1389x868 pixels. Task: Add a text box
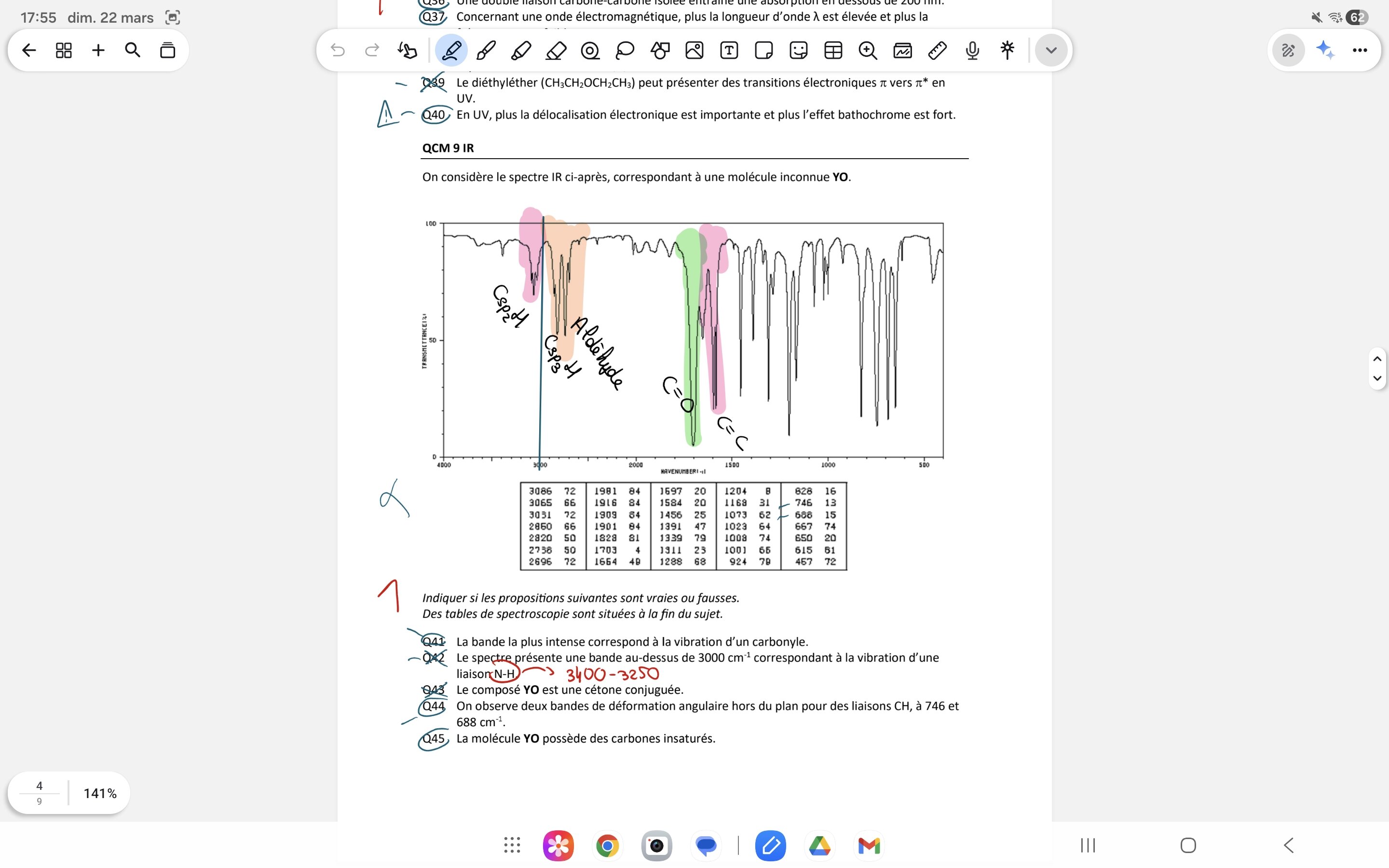point(729,51)
